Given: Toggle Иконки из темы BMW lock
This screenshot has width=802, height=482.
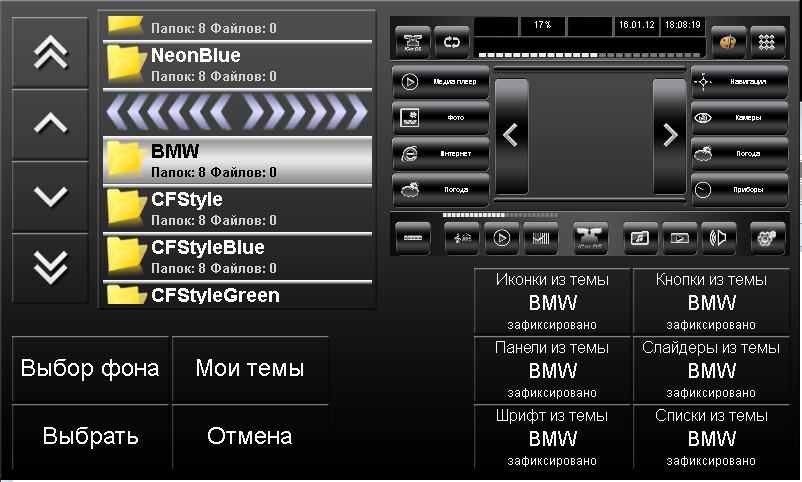Looking at the screenshot, I should pyautogui.click(x=552, y=301).
